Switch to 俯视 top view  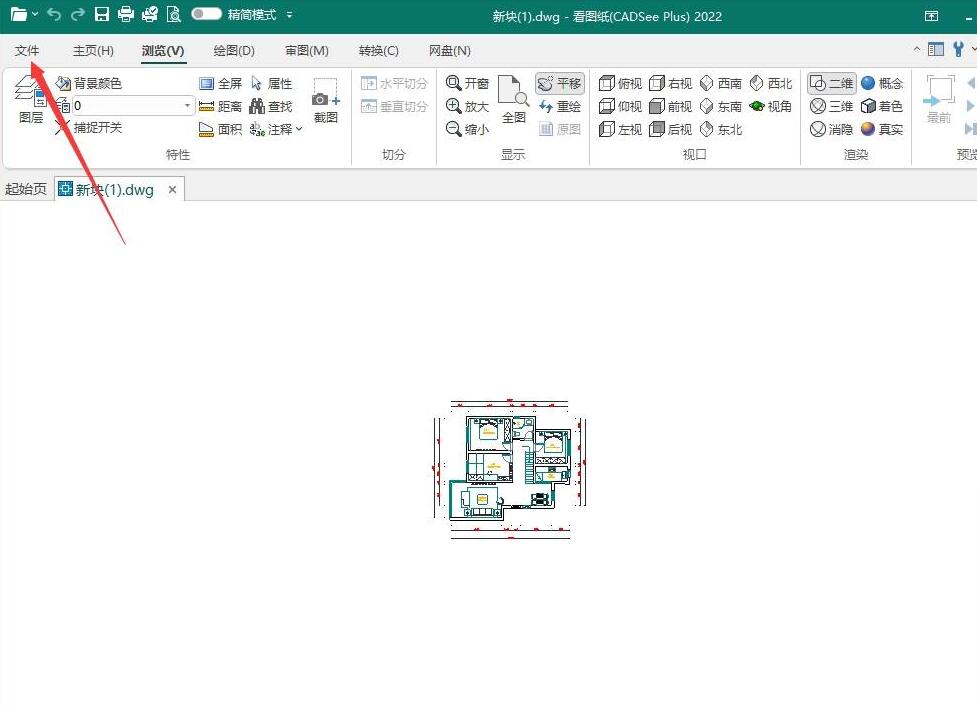pyautogui.click(x=620, y=84)
